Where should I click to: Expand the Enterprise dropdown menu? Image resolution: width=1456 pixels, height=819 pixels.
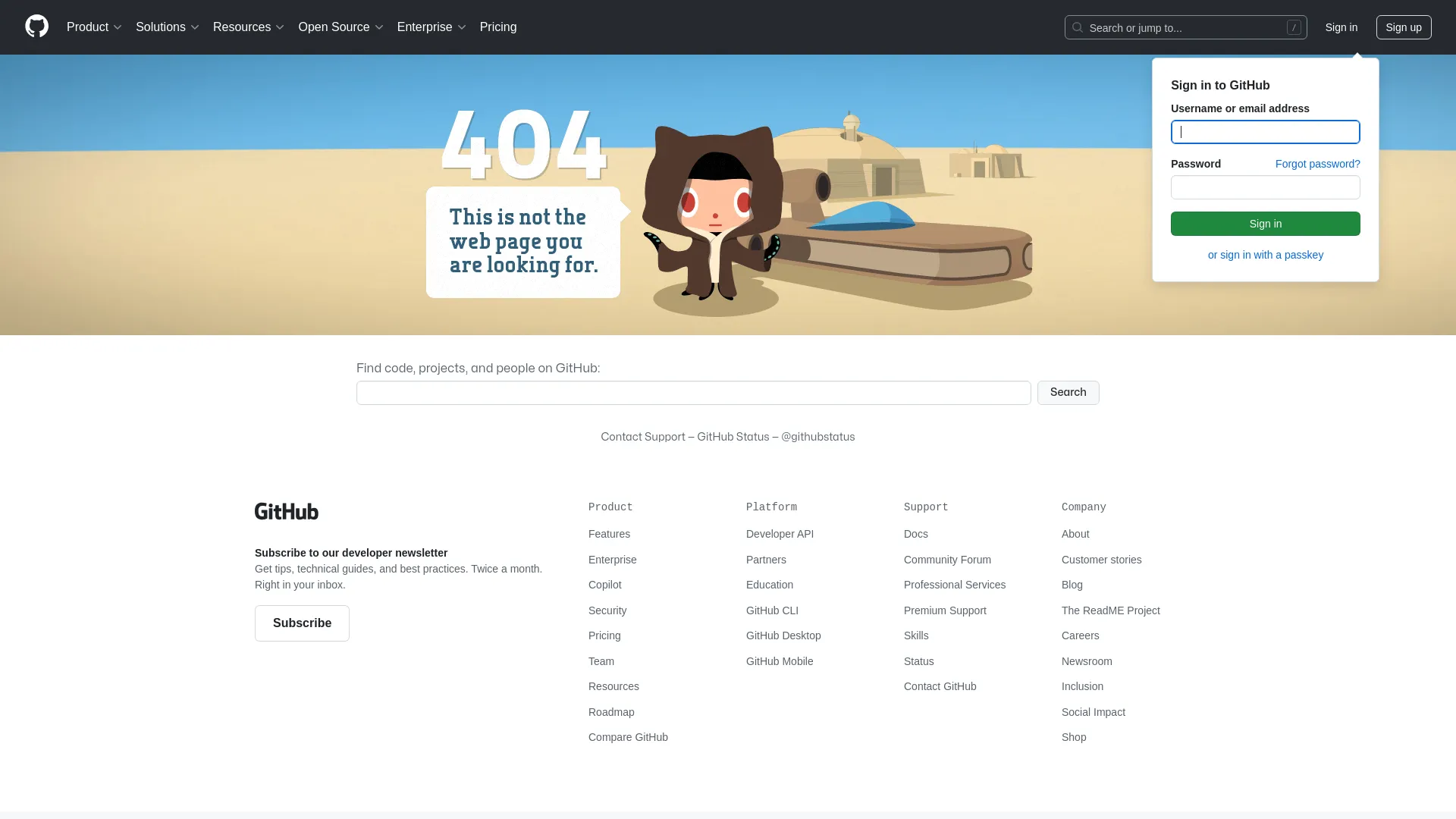pyautogui.click(x=431, y=27)
